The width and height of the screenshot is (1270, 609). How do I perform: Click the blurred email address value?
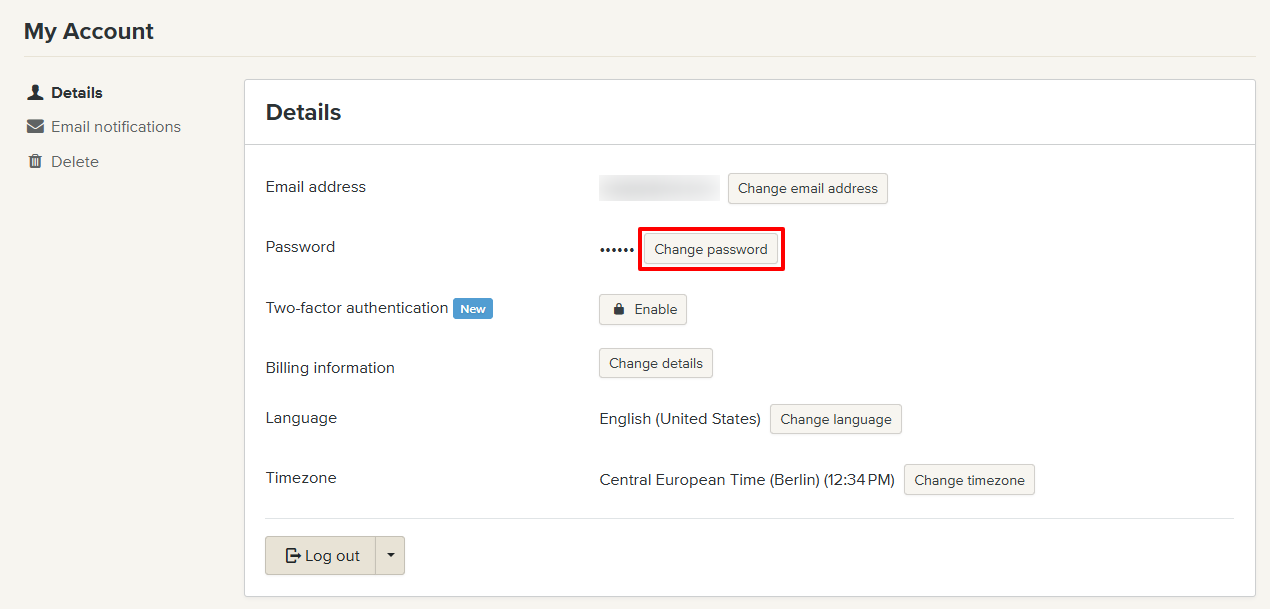point(659,188)
